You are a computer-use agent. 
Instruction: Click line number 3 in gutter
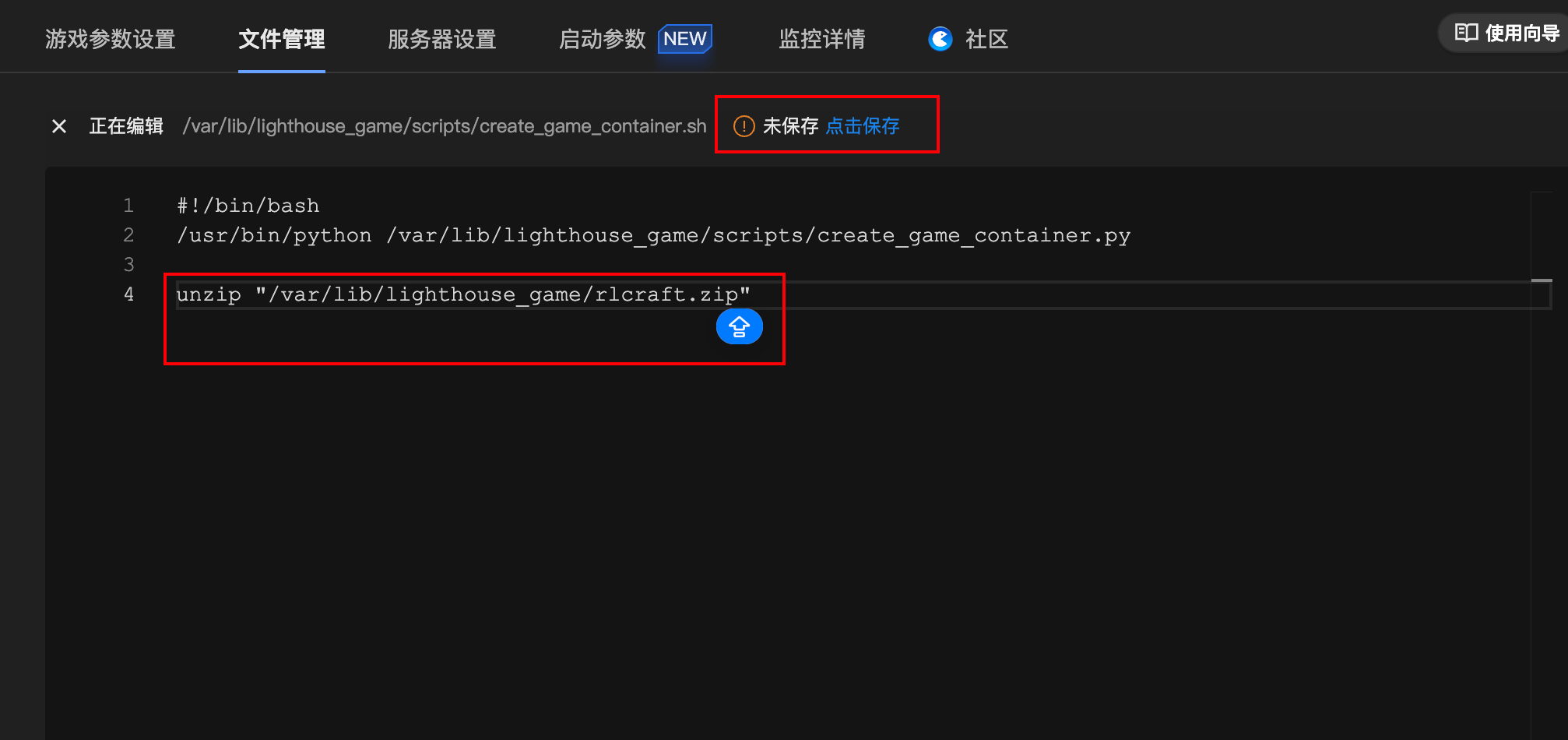coord(128,265)
